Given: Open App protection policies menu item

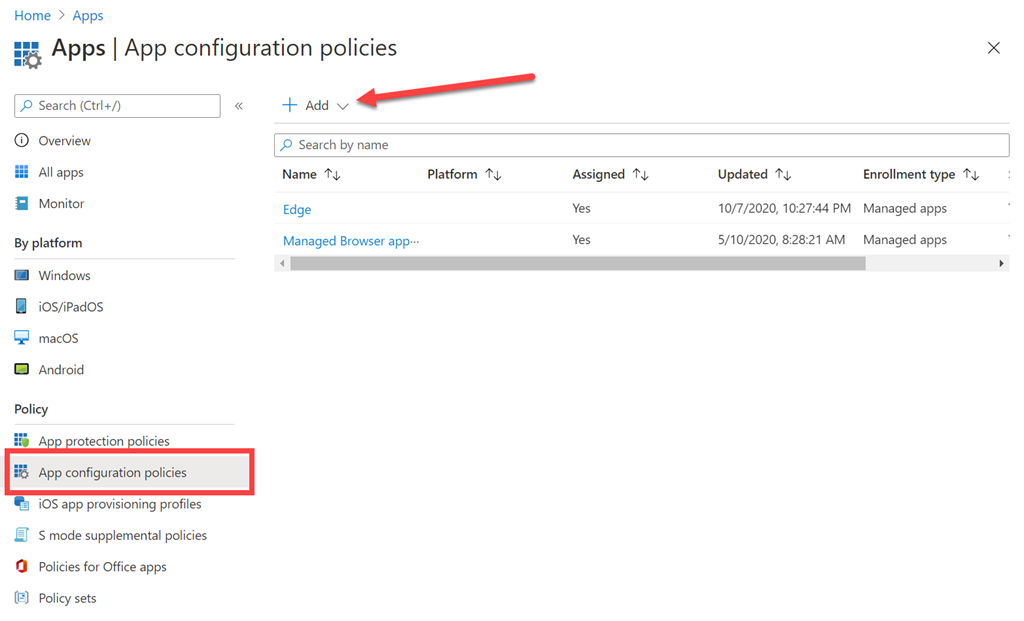Looking at the screenshot, I should [x=104, y=441].
